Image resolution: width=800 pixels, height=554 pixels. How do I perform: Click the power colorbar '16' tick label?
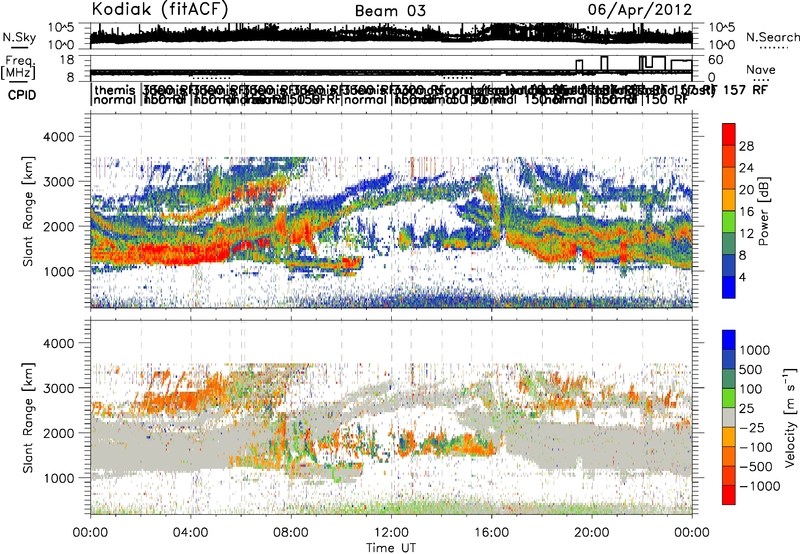[746, 211]
